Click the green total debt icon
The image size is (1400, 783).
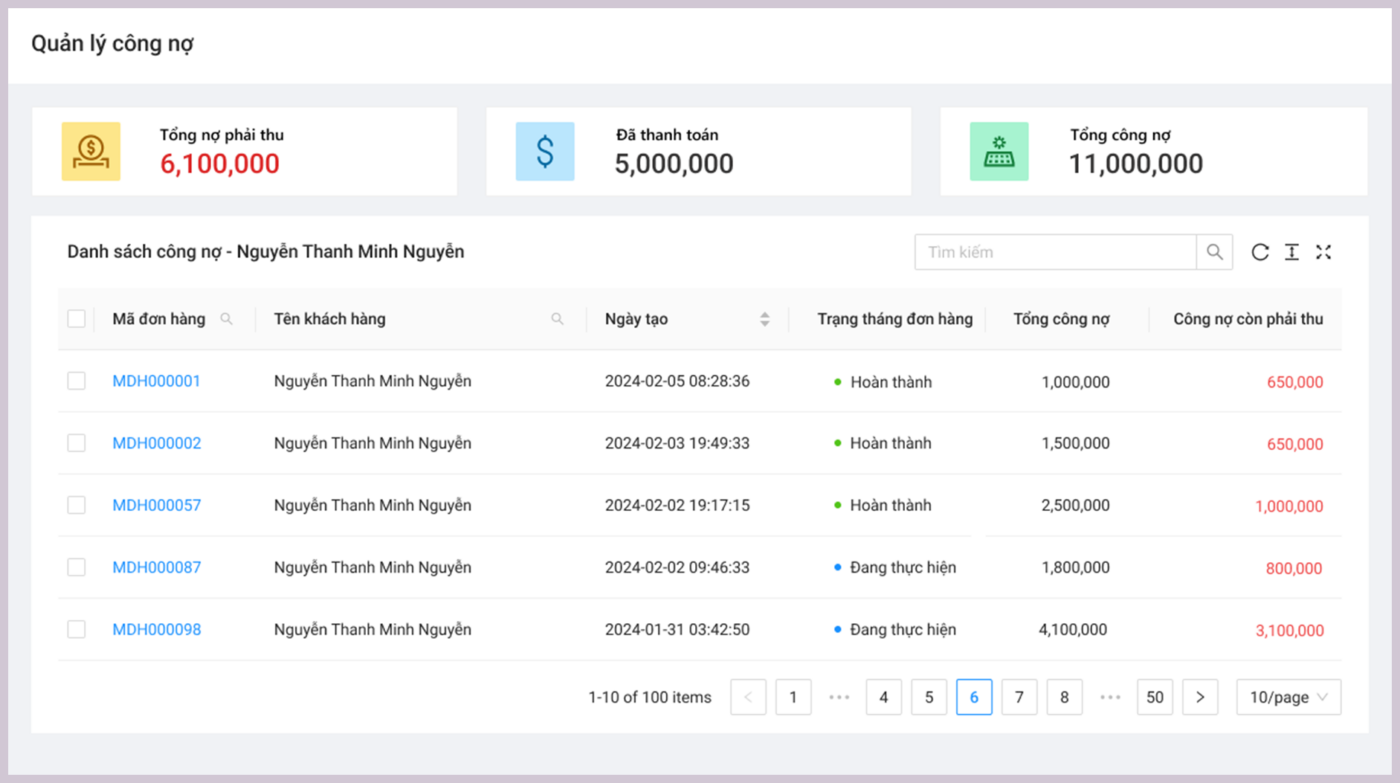pyautogui.click(x=999, y=152)
